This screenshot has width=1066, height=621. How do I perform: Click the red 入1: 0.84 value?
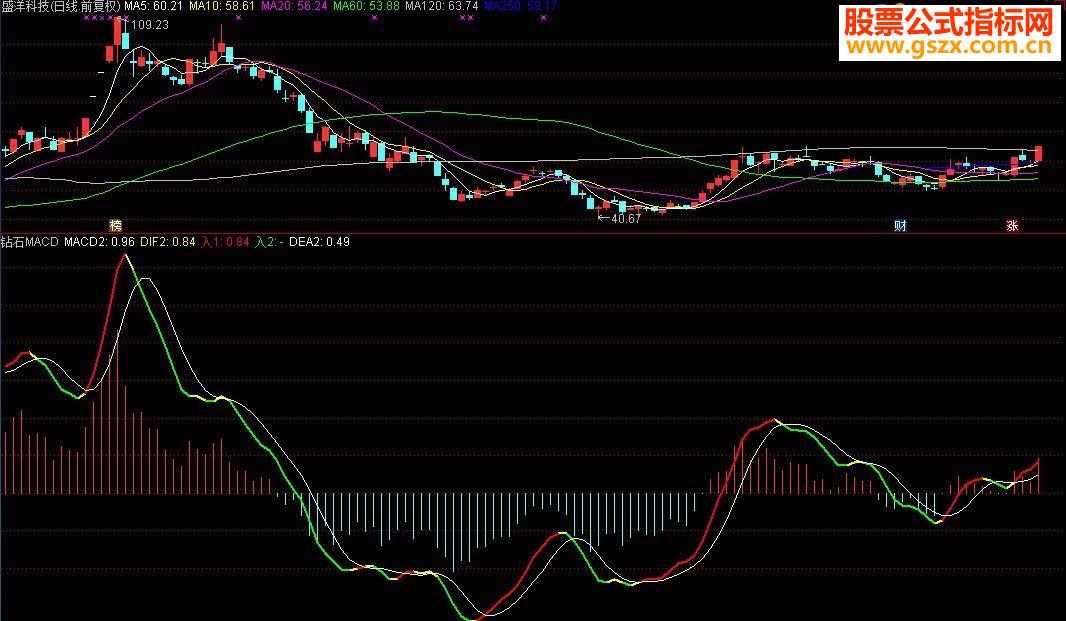pyautogui.click(x=225, y=241)
